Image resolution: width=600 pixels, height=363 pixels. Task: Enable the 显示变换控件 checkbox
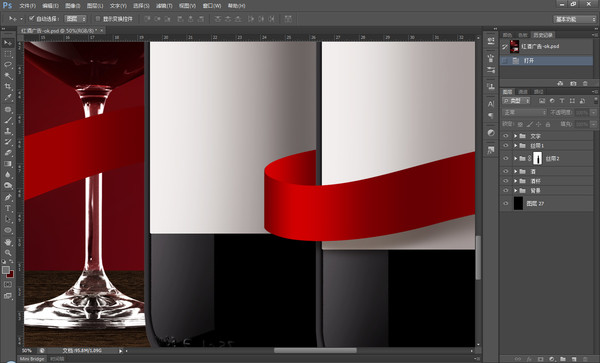tap(98, 18)
